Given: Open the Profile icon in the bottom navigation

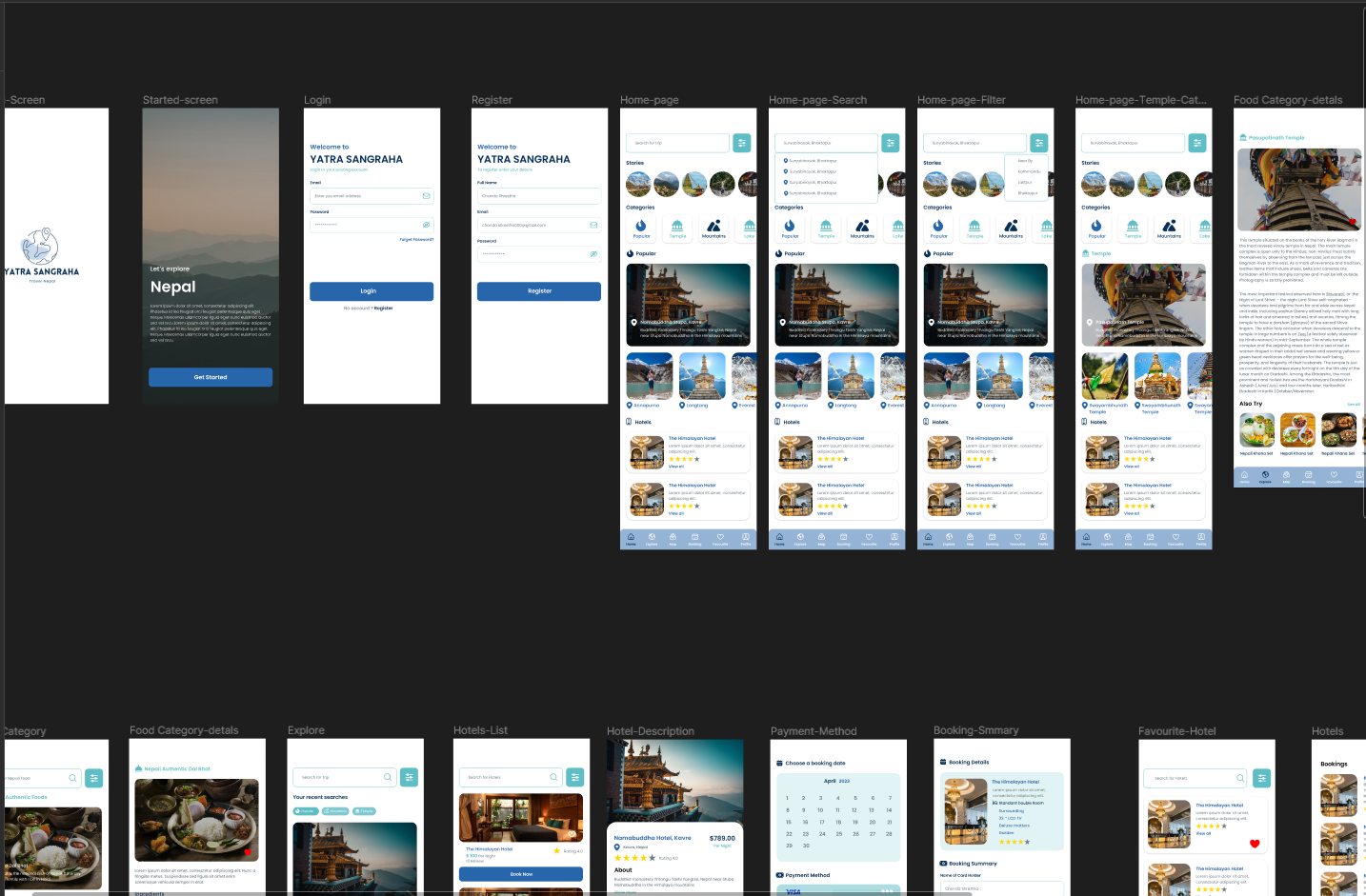Looking at the screenshot, I should [745, 537].
